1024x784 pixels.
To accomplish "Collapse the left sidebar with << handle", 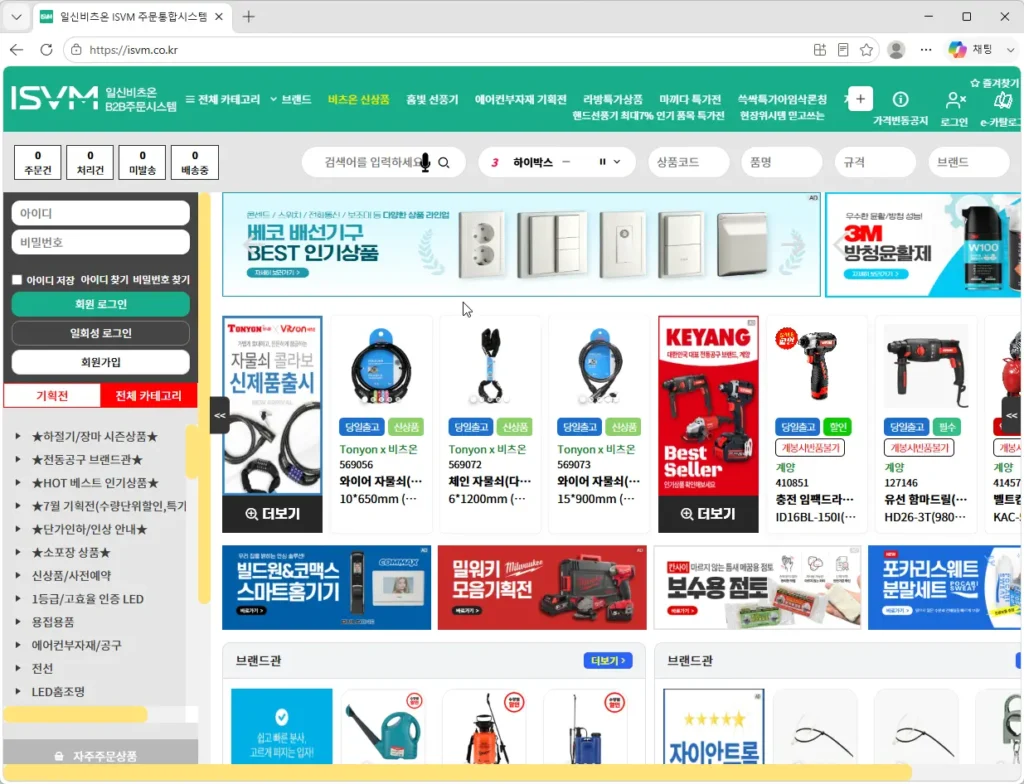I will pyautogui.click(x=219, y=415).
